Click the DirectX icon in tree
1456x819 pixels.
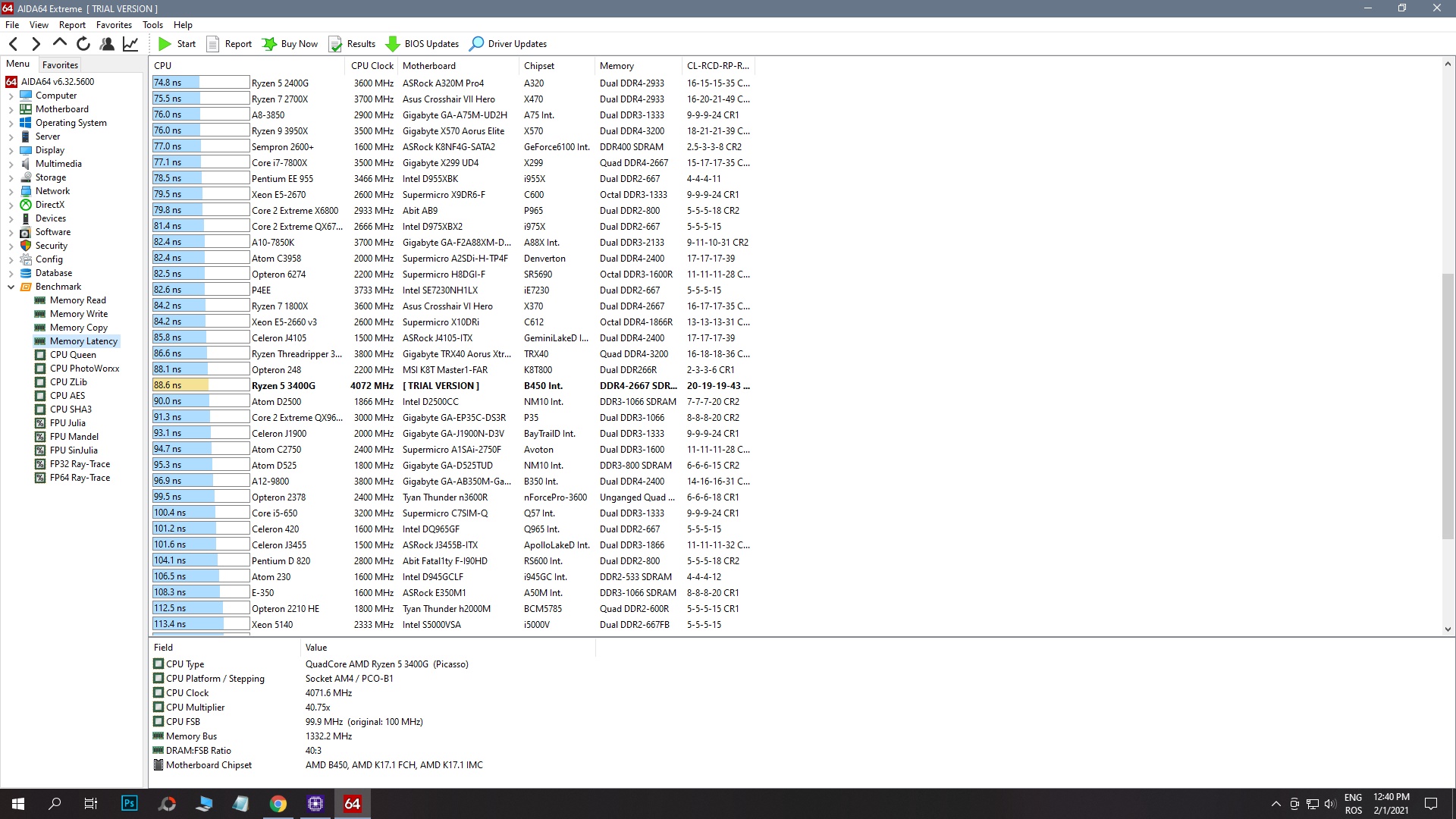tap(26, 205)
